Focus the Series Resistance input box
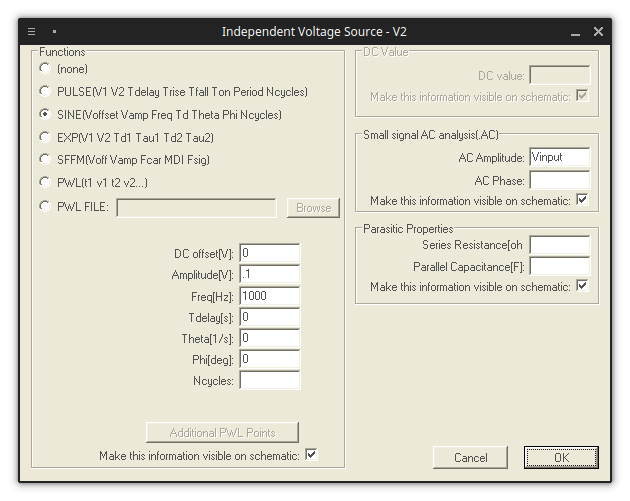The height and width of the screenshot is (501, 630). pos(560,245)
